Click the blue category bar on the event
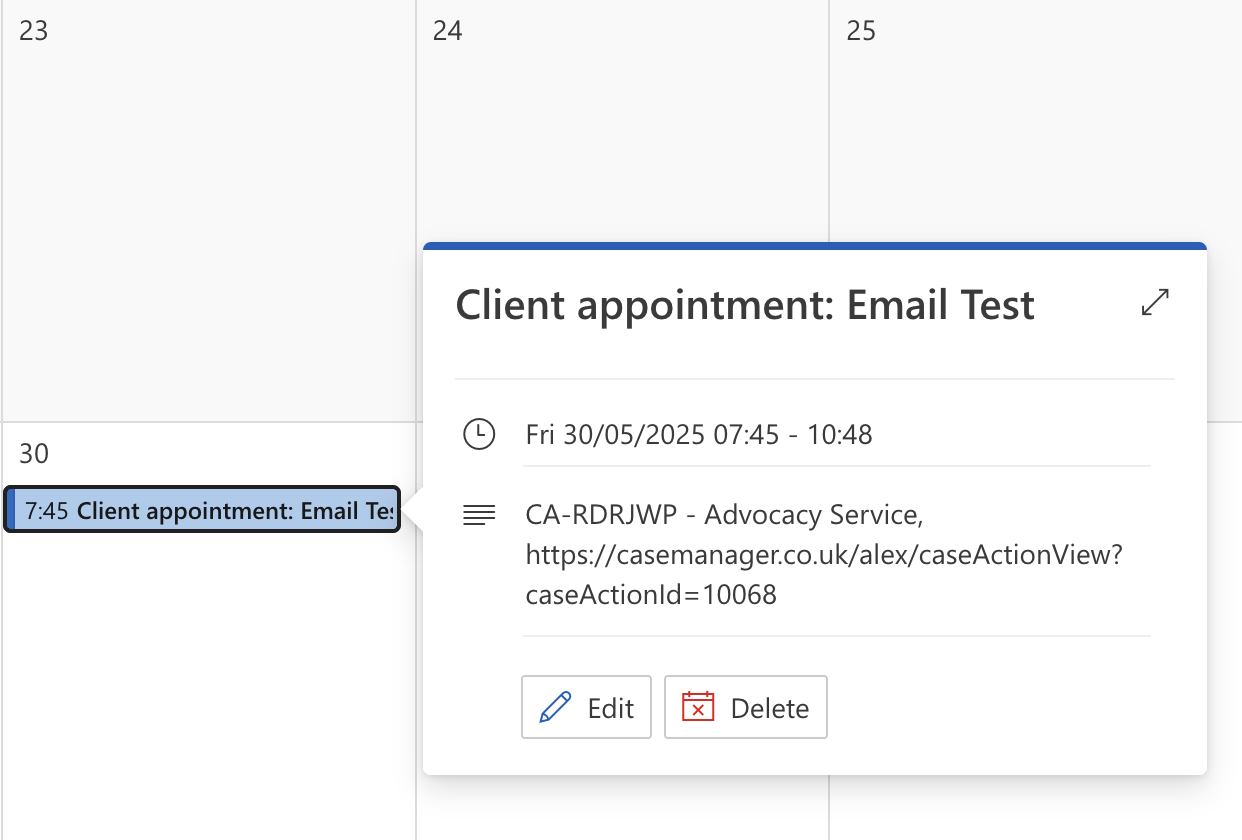1242x840 pixels. coord(12,510)
